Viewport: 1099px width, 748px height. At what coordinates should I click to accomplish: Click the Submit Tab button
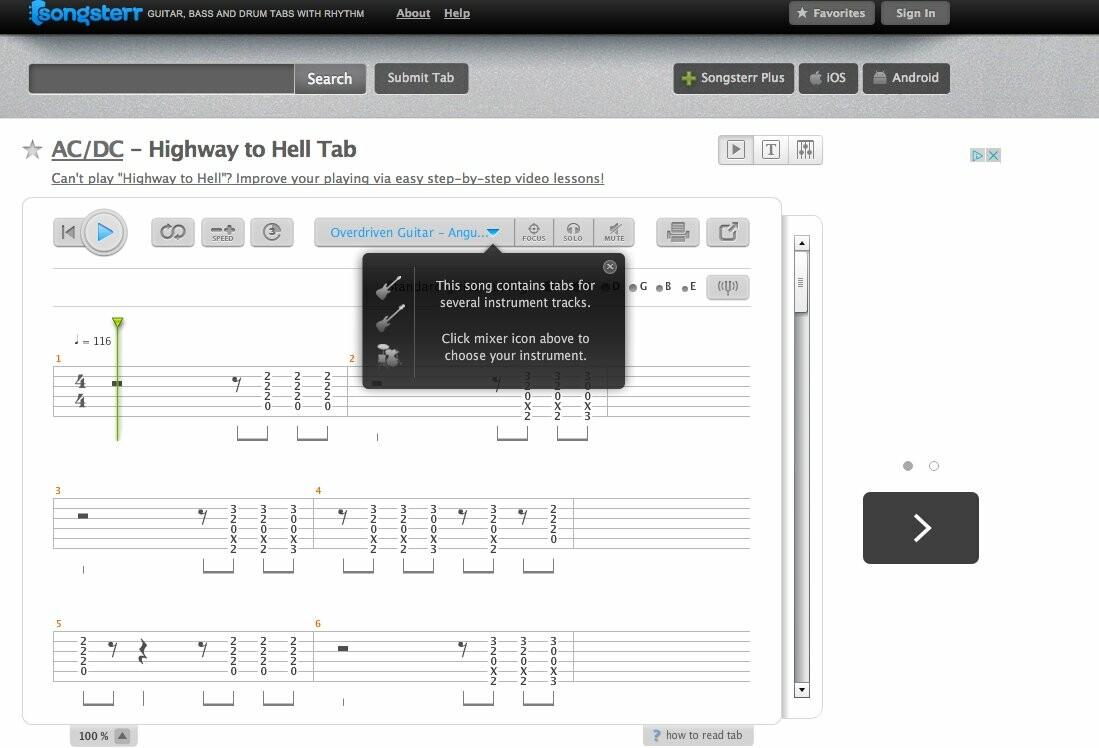click(x=421, y=78)
